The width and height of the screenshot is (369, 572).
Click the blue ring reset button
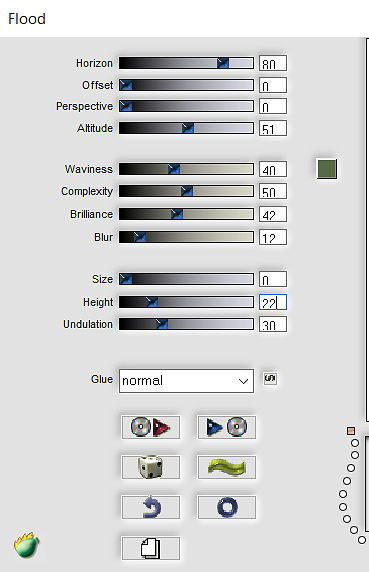tap(226, 507)
